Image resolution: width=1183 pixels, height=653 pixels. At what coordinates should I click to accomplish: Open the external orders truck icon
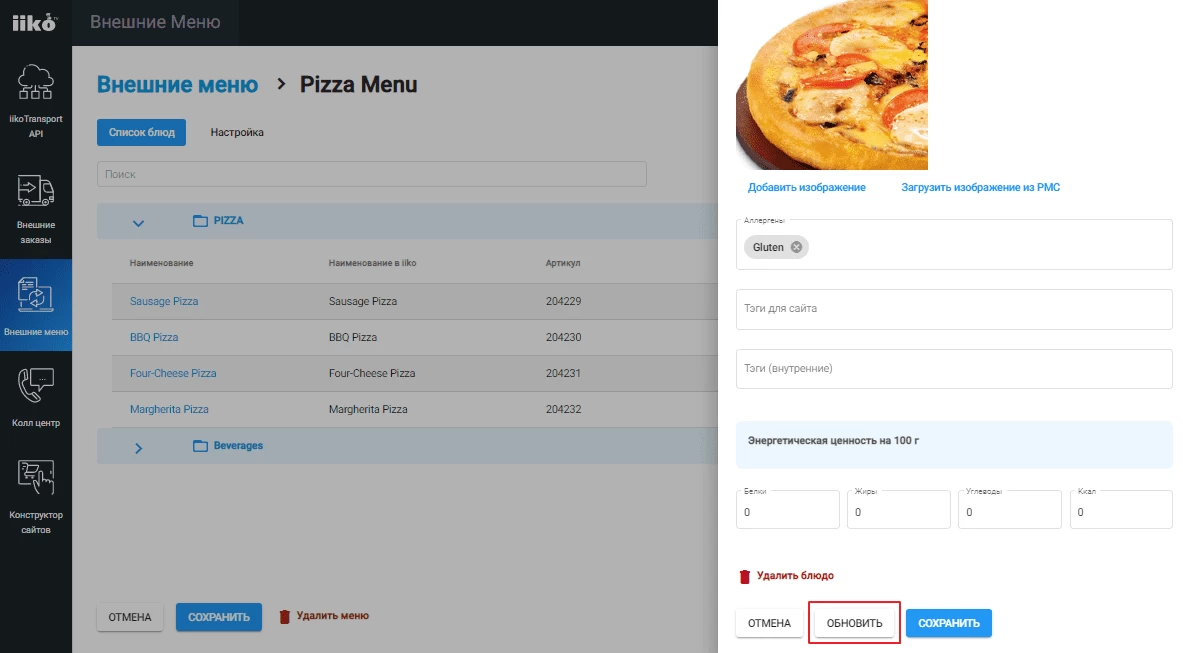point(36,190)
